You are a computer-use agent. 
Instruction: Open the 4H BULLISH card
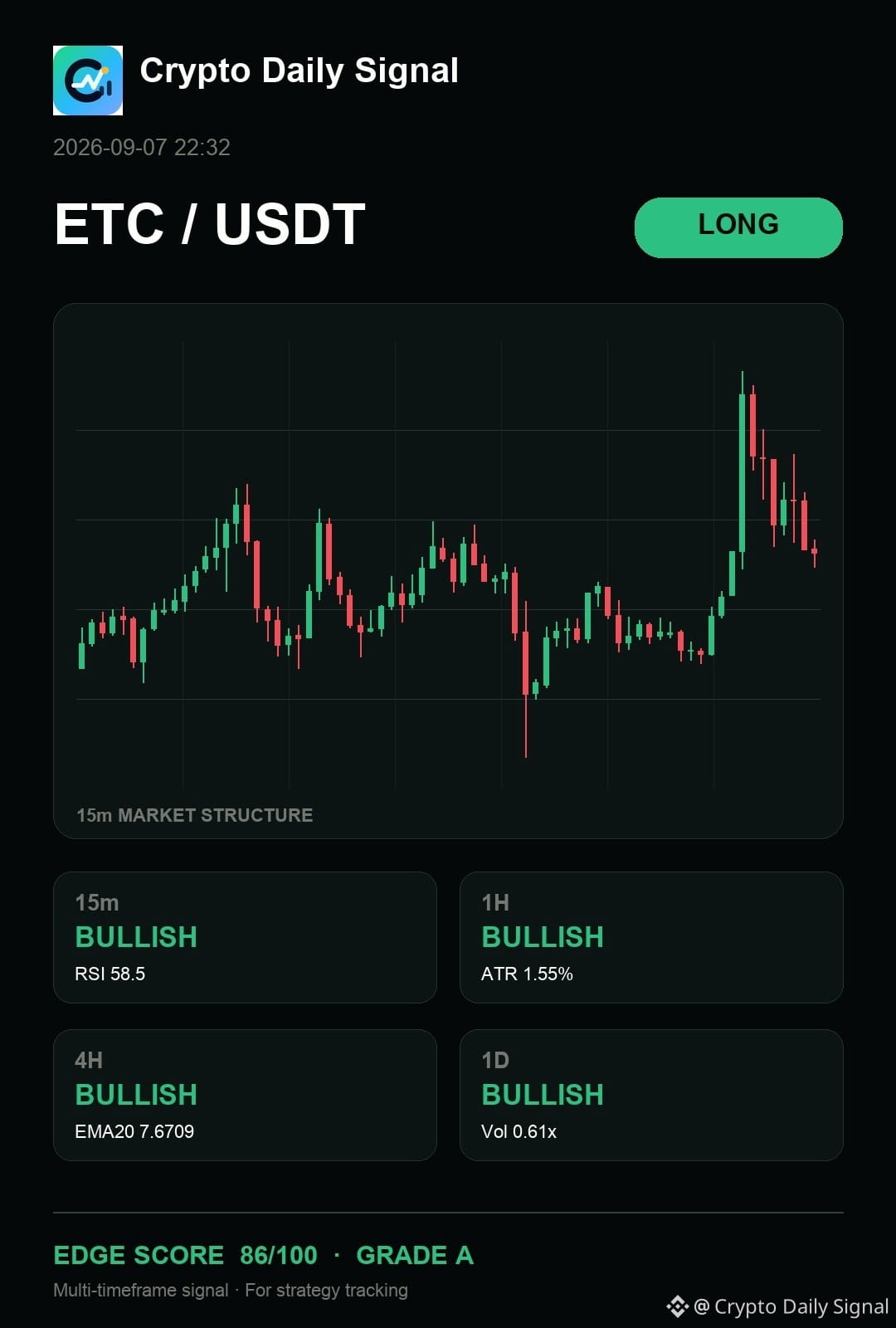pos(245,1095)
